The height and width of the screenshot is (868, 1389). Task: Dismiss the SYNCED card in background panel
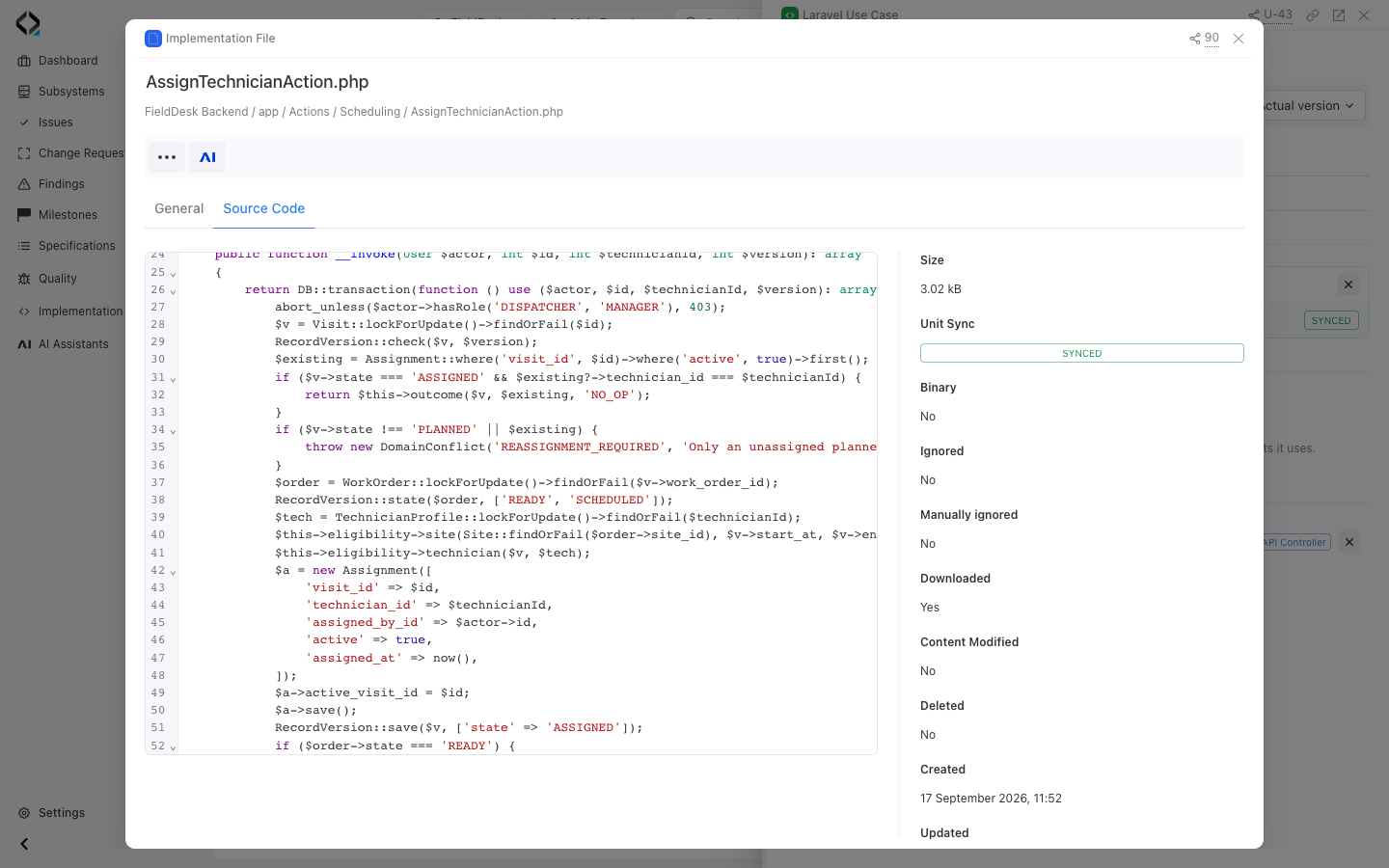[1348, 285]
